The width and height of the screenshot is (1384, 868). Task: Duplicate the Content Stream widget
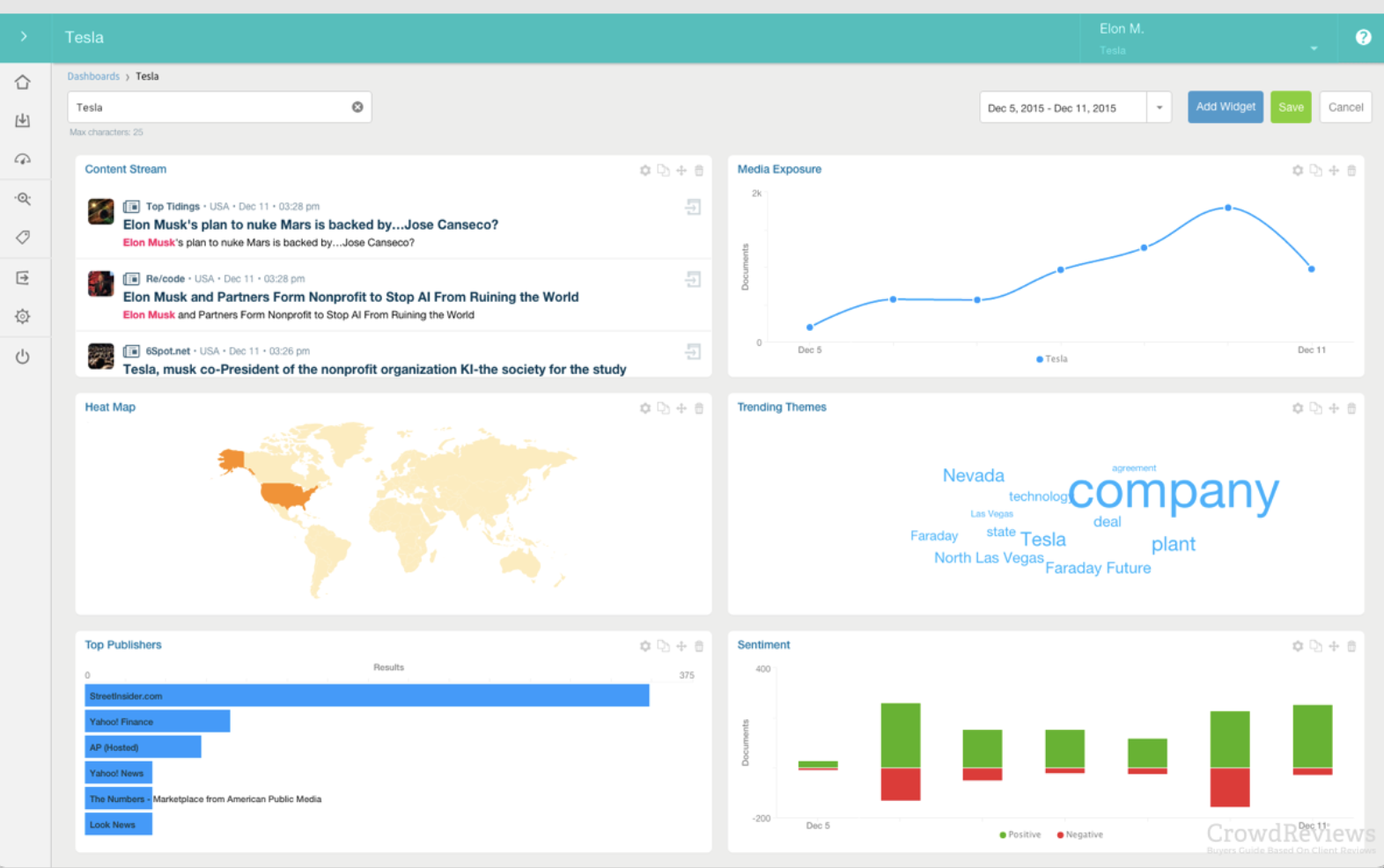[x=663, y=171]
